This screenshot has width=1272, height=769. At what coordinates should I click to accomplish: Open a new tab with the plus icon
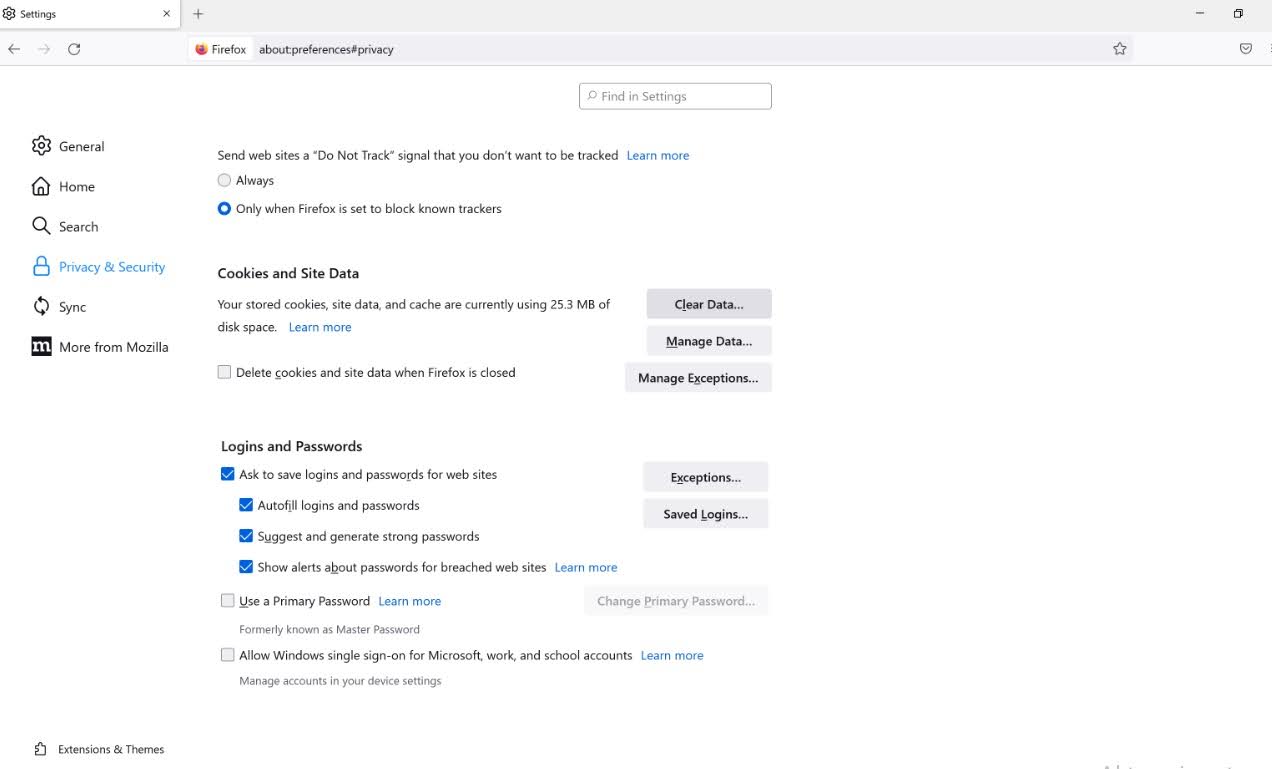point(198,14)
